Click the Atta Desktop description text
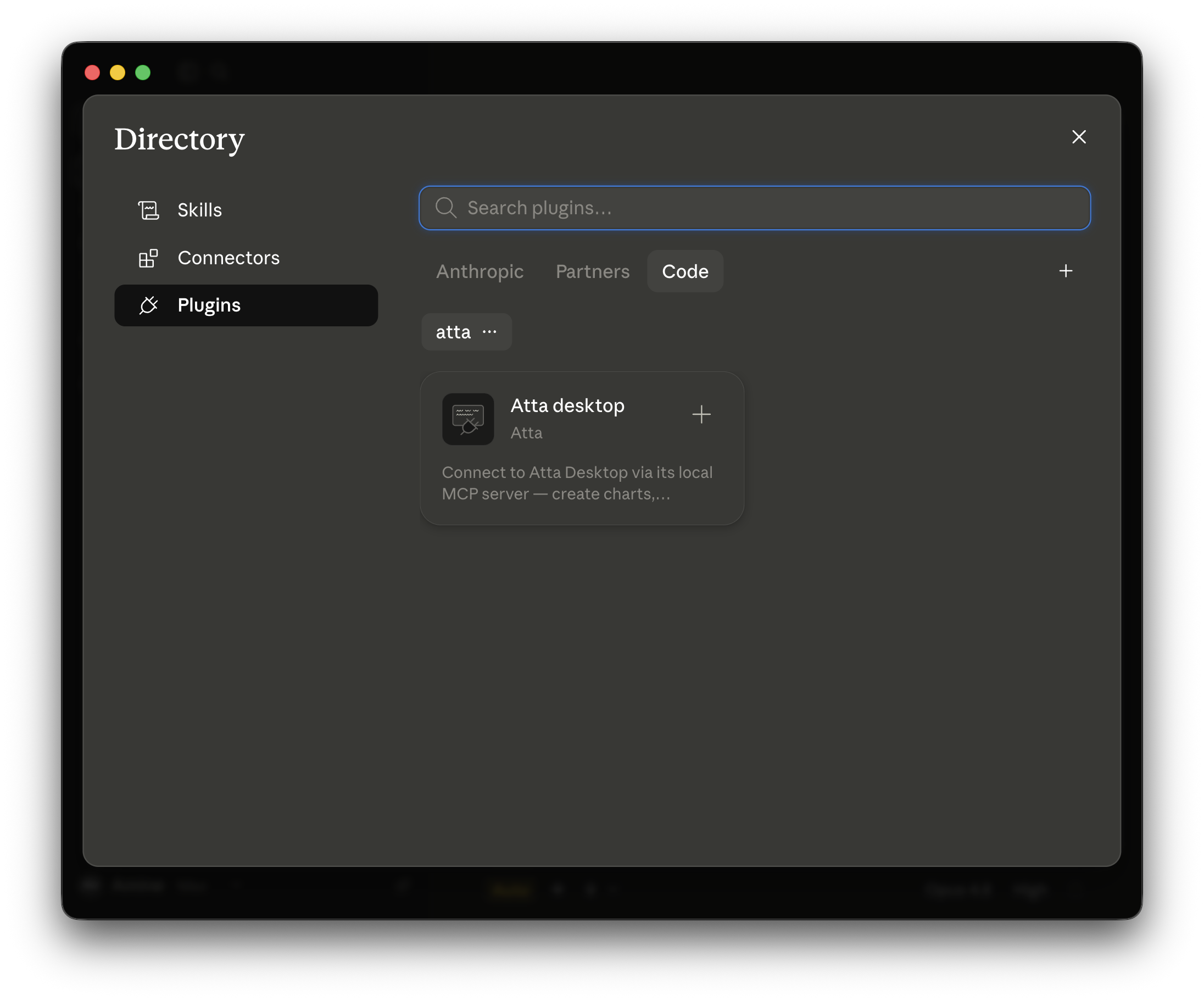Image resolution: width=1204 pixels, height=1001 pixels. tap(577, 483)
